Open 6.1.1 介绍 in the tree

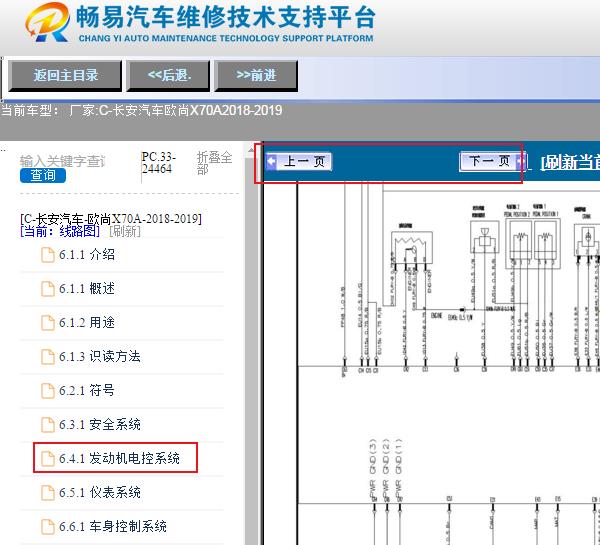(x=87, y=255)
